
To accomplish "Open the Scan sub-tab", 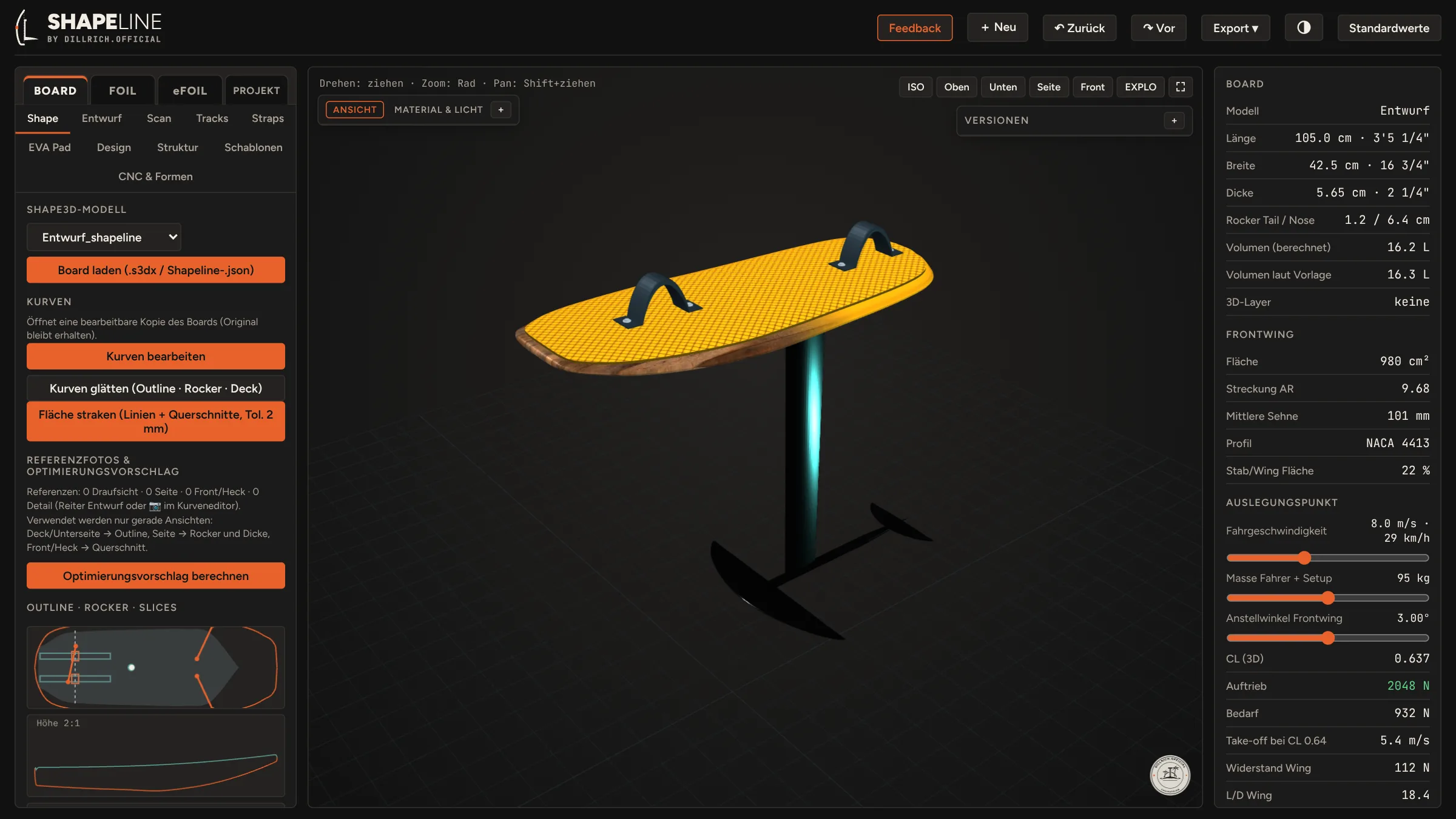I will coord(159,118).
